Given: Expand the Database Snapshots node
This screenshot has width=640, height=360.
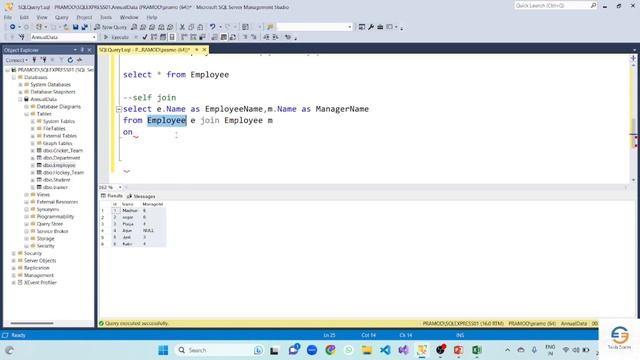Looking at the screenshot, I should click(x=20, y=92).
